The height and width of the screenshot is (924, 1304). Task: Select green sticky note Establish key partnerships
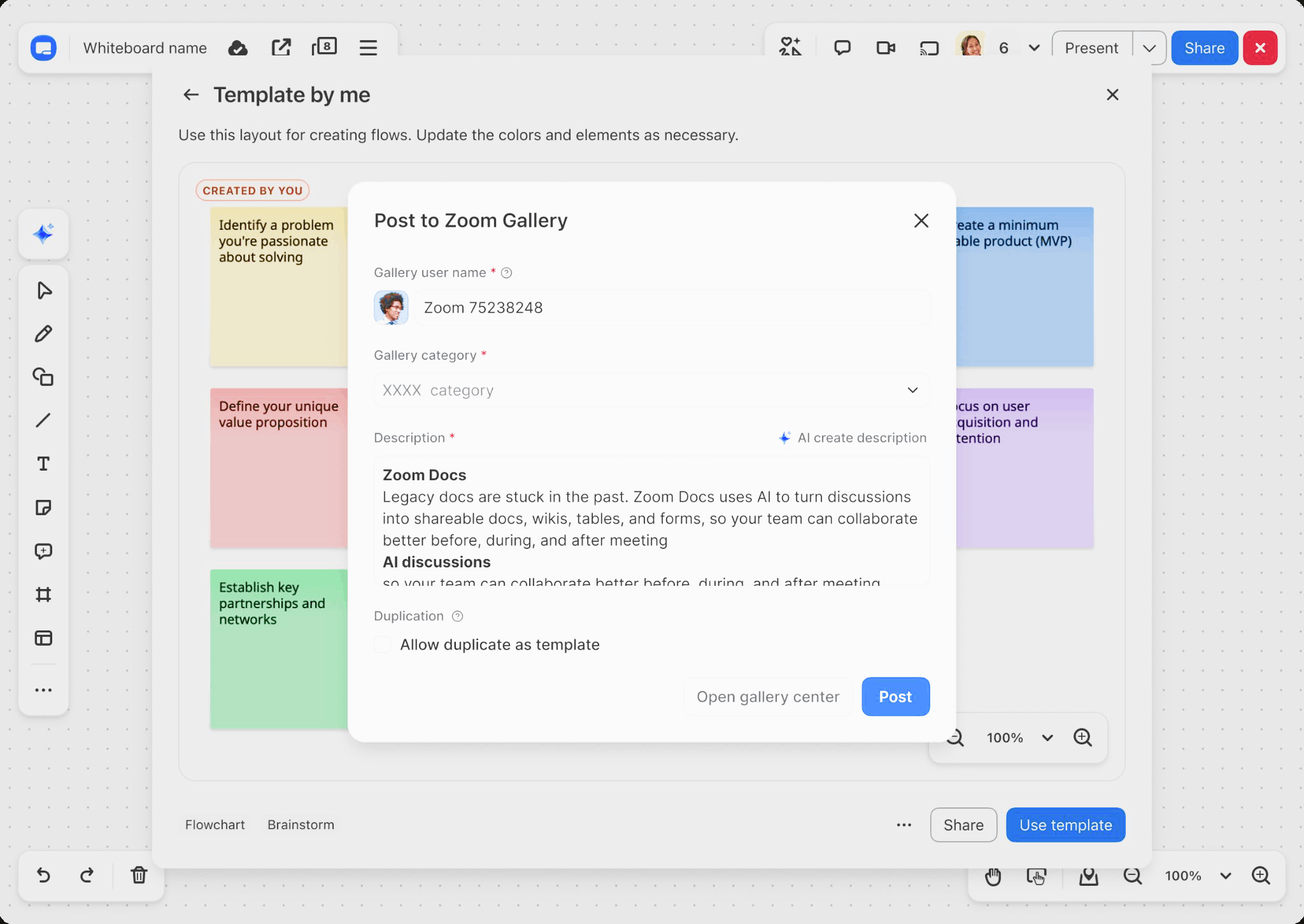click(279, 649)
